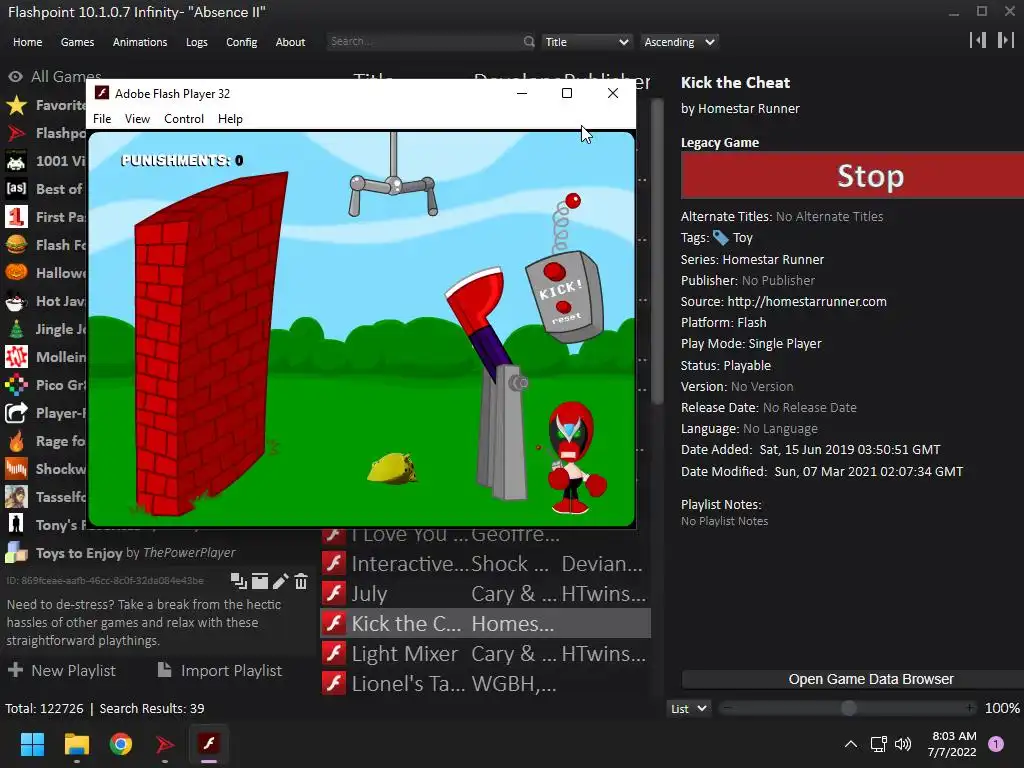This screenshot has width=1024, height=768.
Task: Click homestarrunner.com source link
Action: click(x=807, y=302)
